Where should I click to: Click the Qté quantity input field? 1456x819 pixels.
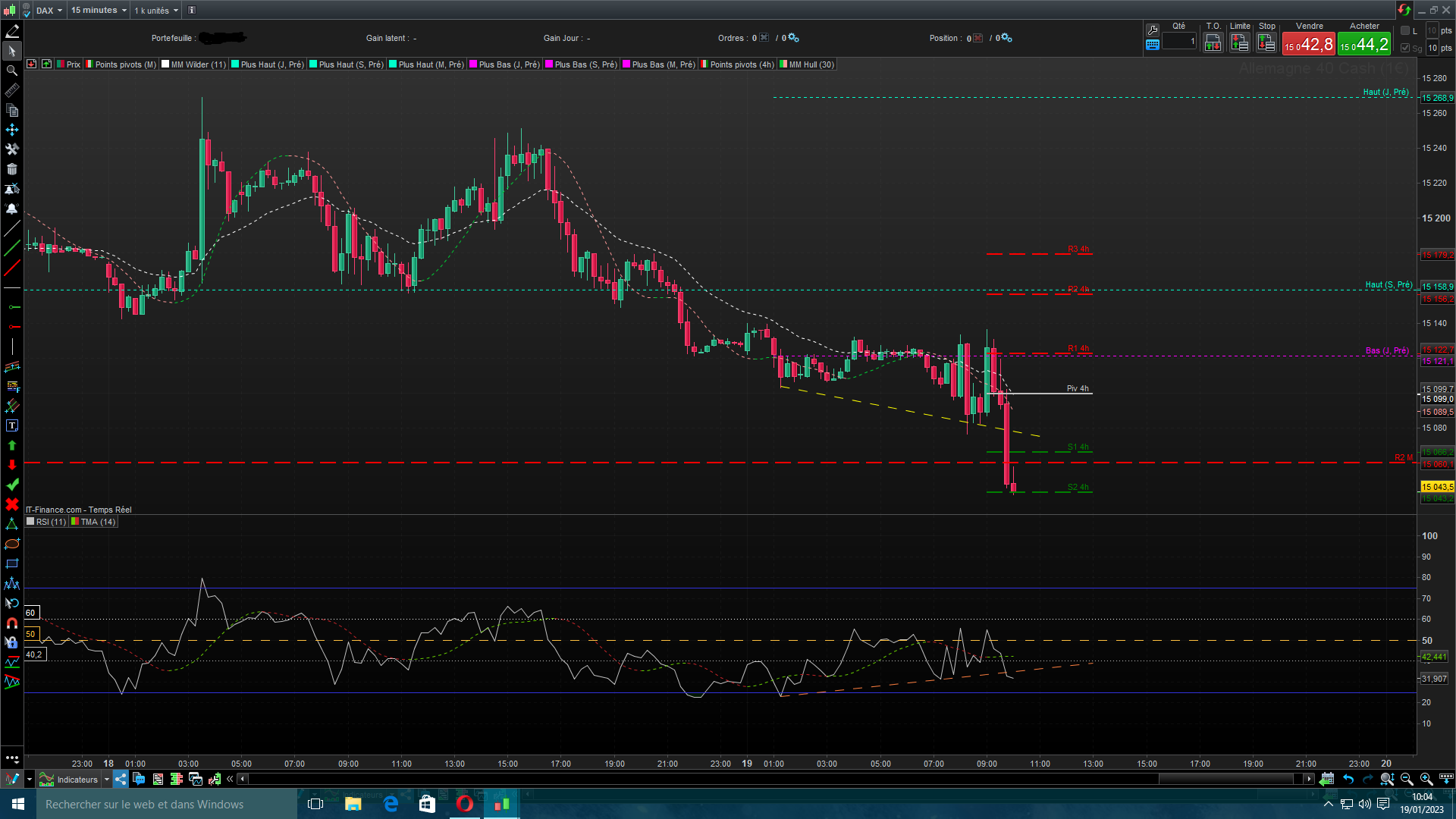1178,42
